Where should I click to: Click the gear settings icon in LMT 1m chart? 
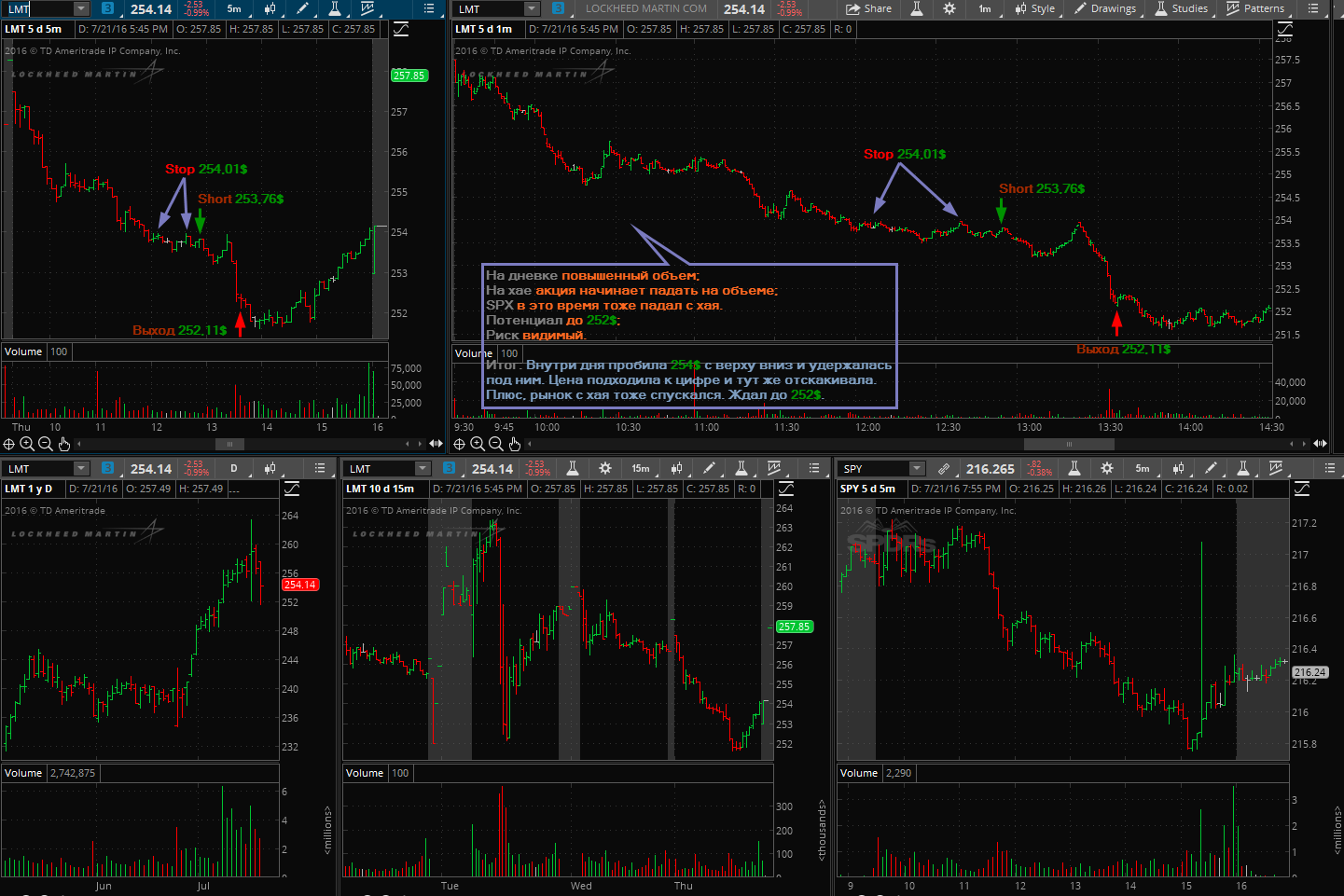(x=949, y=8)
